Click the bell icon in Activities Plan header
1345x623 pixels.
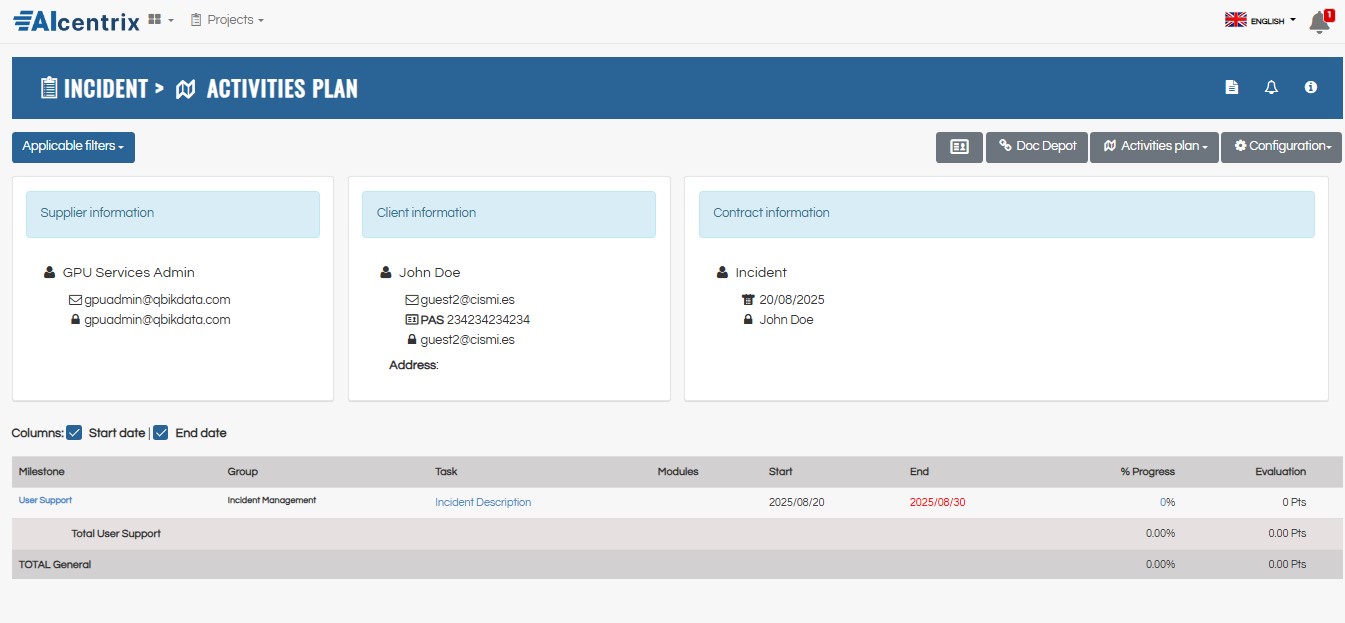coord(1271,88)
